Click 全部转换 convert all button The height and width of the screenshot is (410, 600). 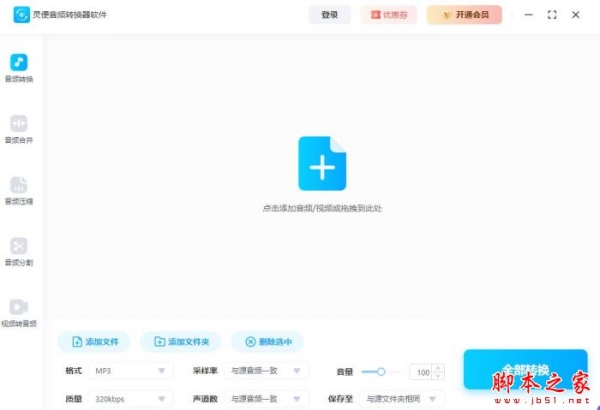(x=525, y=369)
